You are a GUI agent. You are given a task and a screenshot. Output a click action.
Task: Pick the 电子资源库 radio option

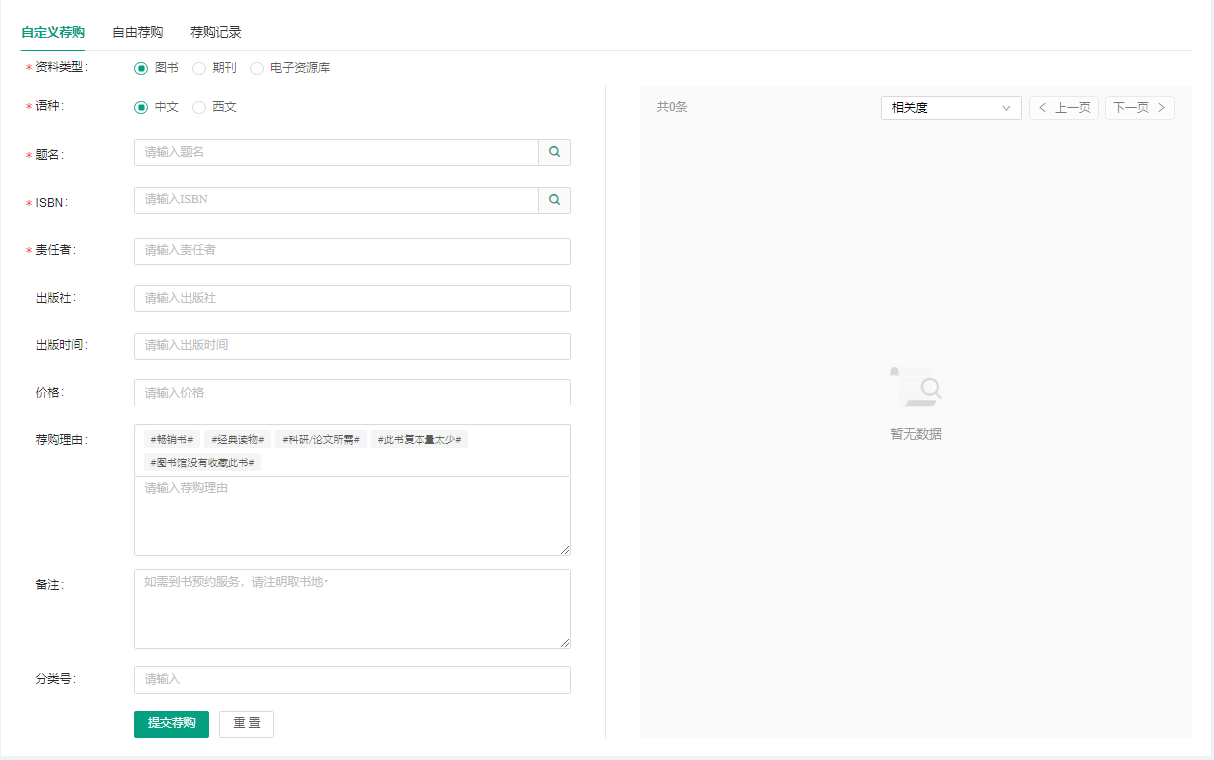tap(257, 68)
